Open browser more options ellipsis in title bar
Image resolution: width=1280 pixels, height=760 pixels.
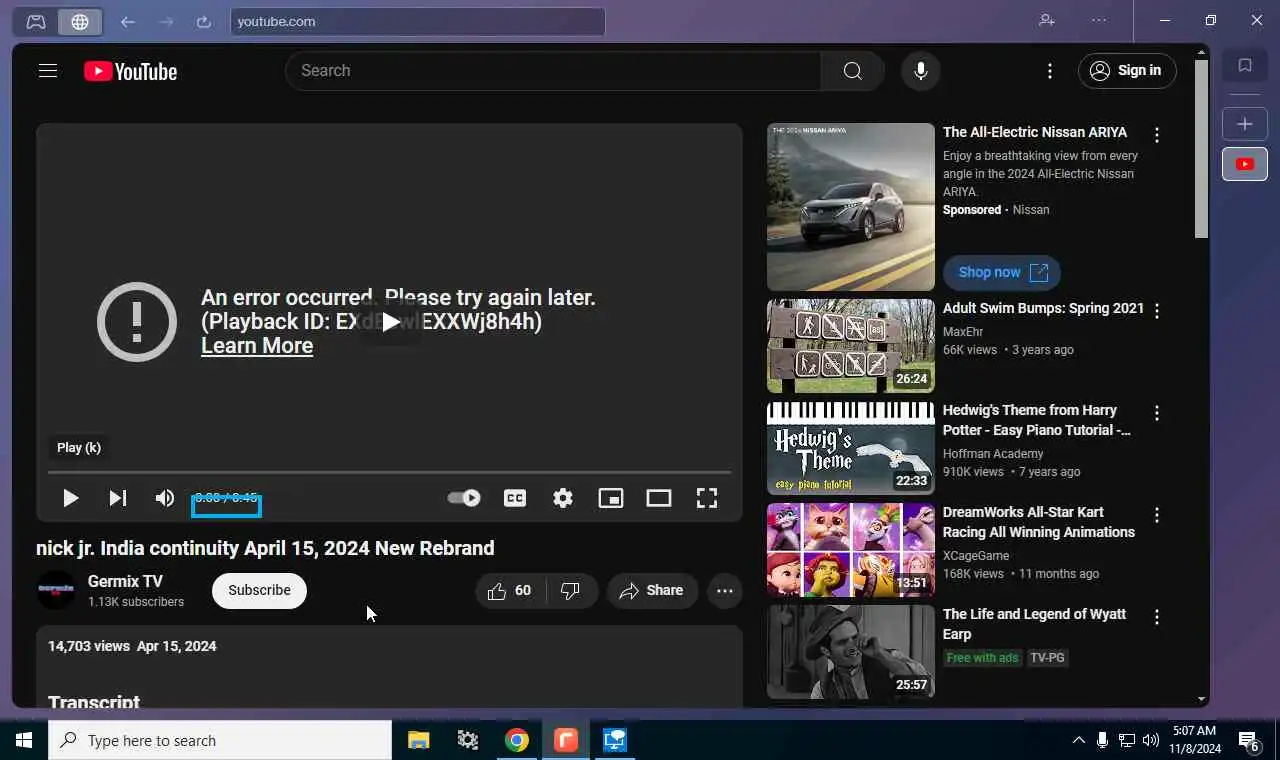coord(1099,20)
